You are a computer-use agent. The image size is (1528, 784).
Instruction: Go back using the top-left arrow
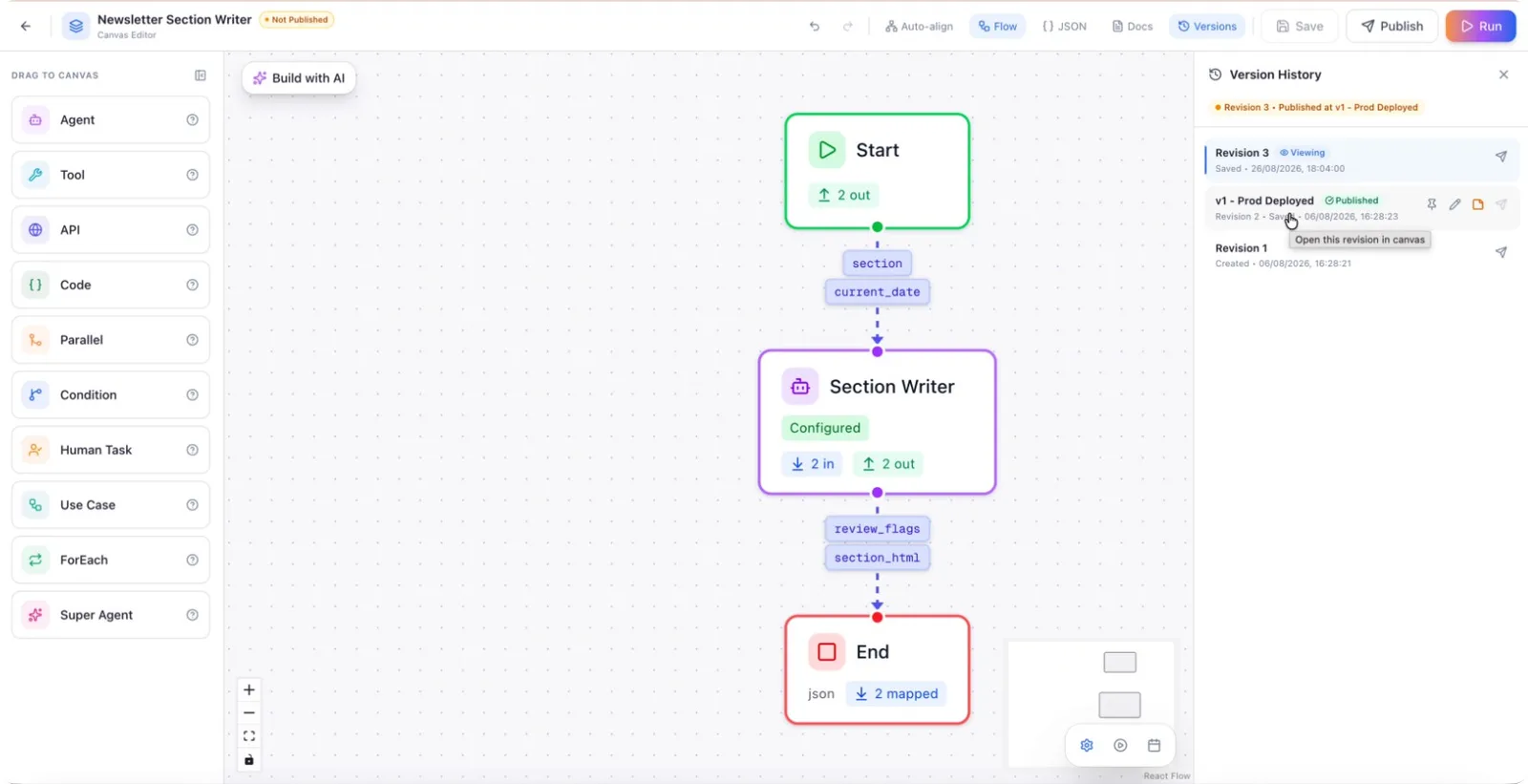26,26
